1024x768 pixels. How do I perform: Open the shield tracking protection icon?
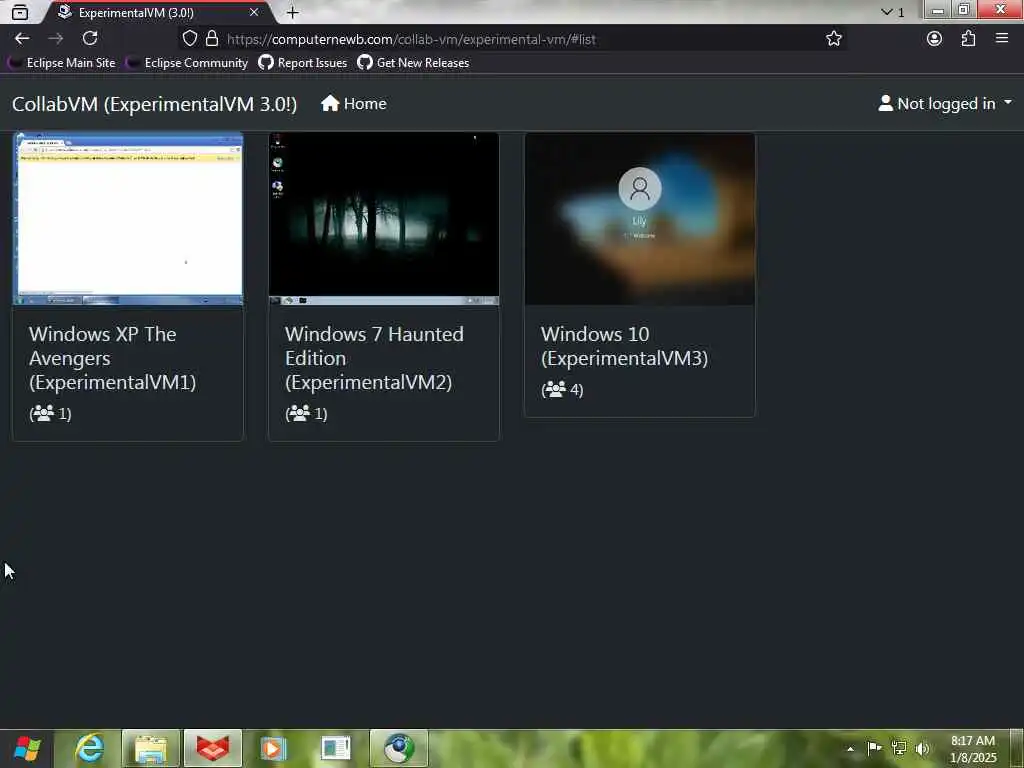pos(189,39)
